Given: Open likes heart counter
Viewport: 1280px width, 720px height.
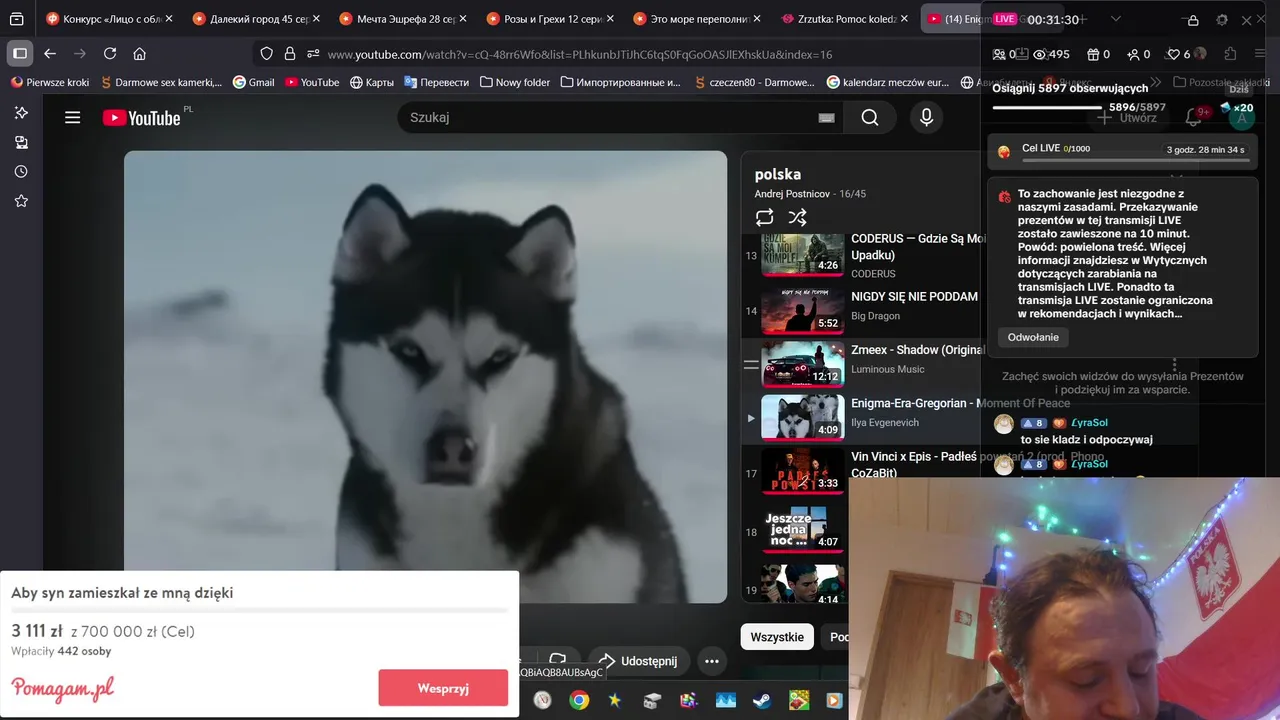Looking at the screenshot, I should (1180, 55).
